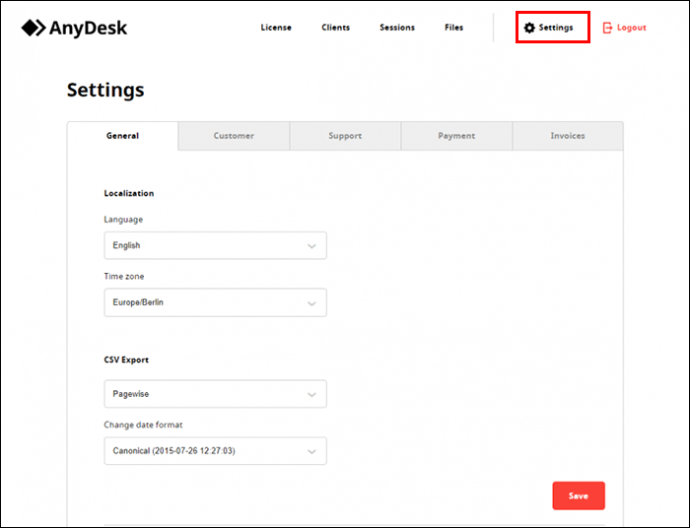Click the Settings gear icon
The height and width of the screenshot is (528, 690).
529,28
